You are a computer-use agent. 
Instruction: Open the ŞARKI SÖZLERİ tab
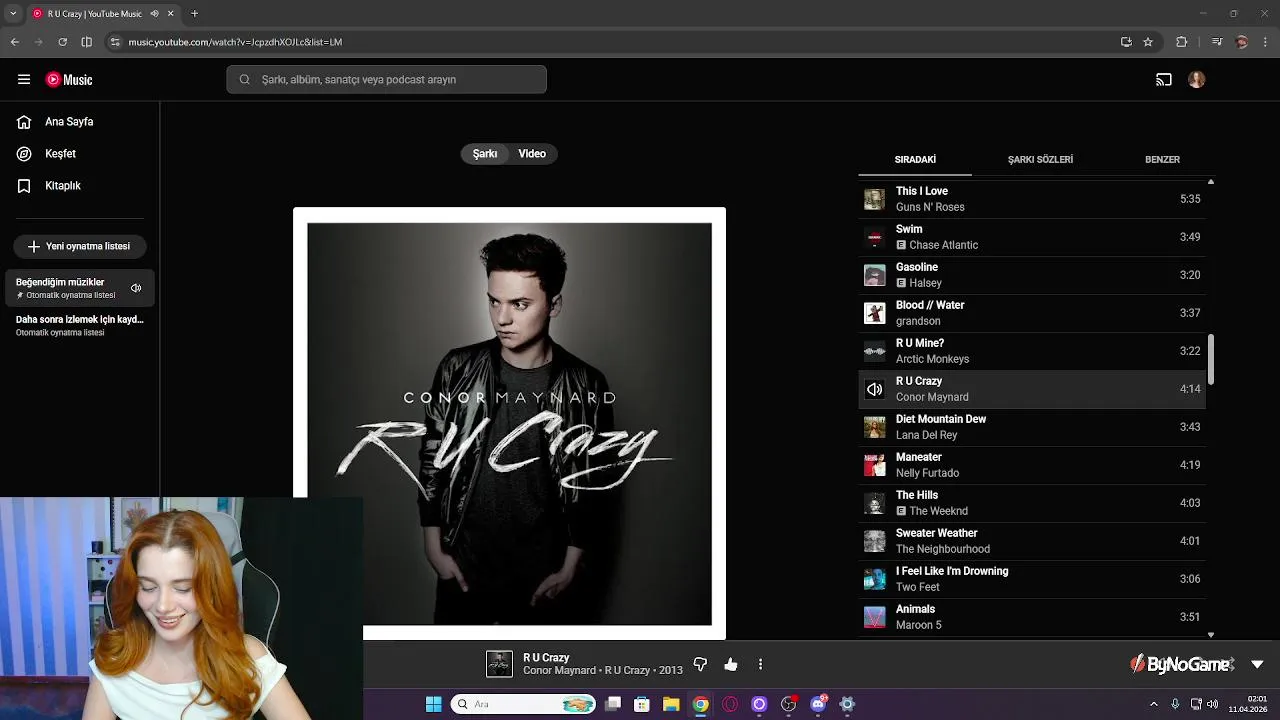(1040, 160)
